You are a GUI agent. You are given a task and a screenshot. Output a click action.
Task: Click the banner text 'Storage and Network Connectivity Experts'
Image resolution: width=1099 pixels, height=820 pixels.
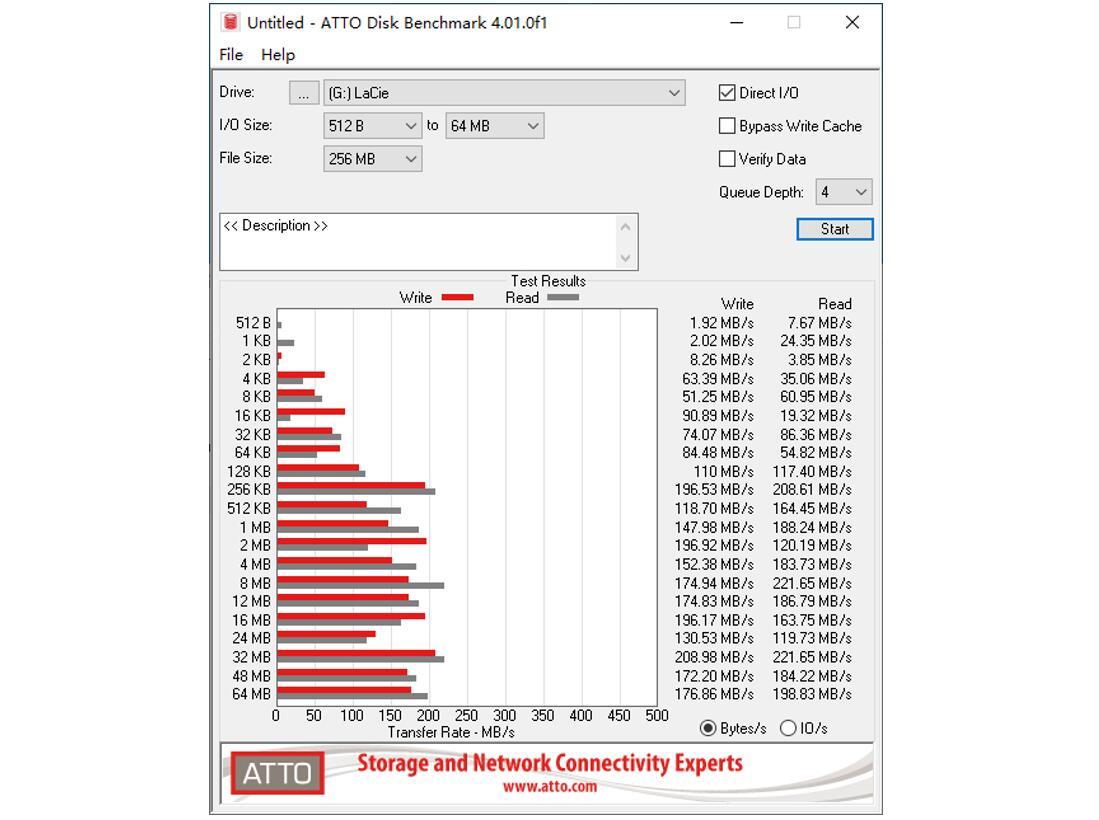(550, 763)
